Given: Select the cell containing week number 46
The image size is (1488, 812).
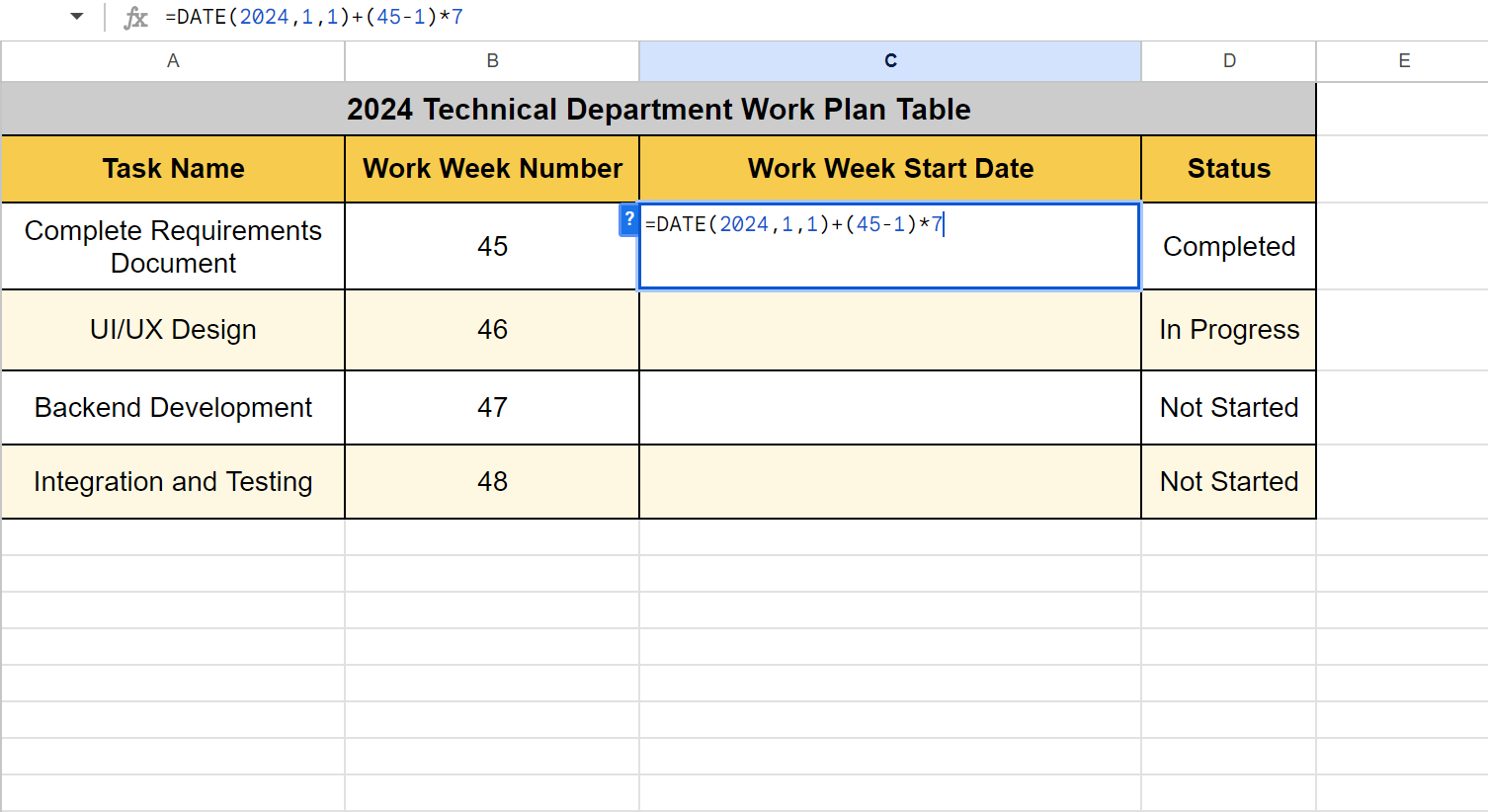Looking at the screenshot, I should tap(492, 330).
